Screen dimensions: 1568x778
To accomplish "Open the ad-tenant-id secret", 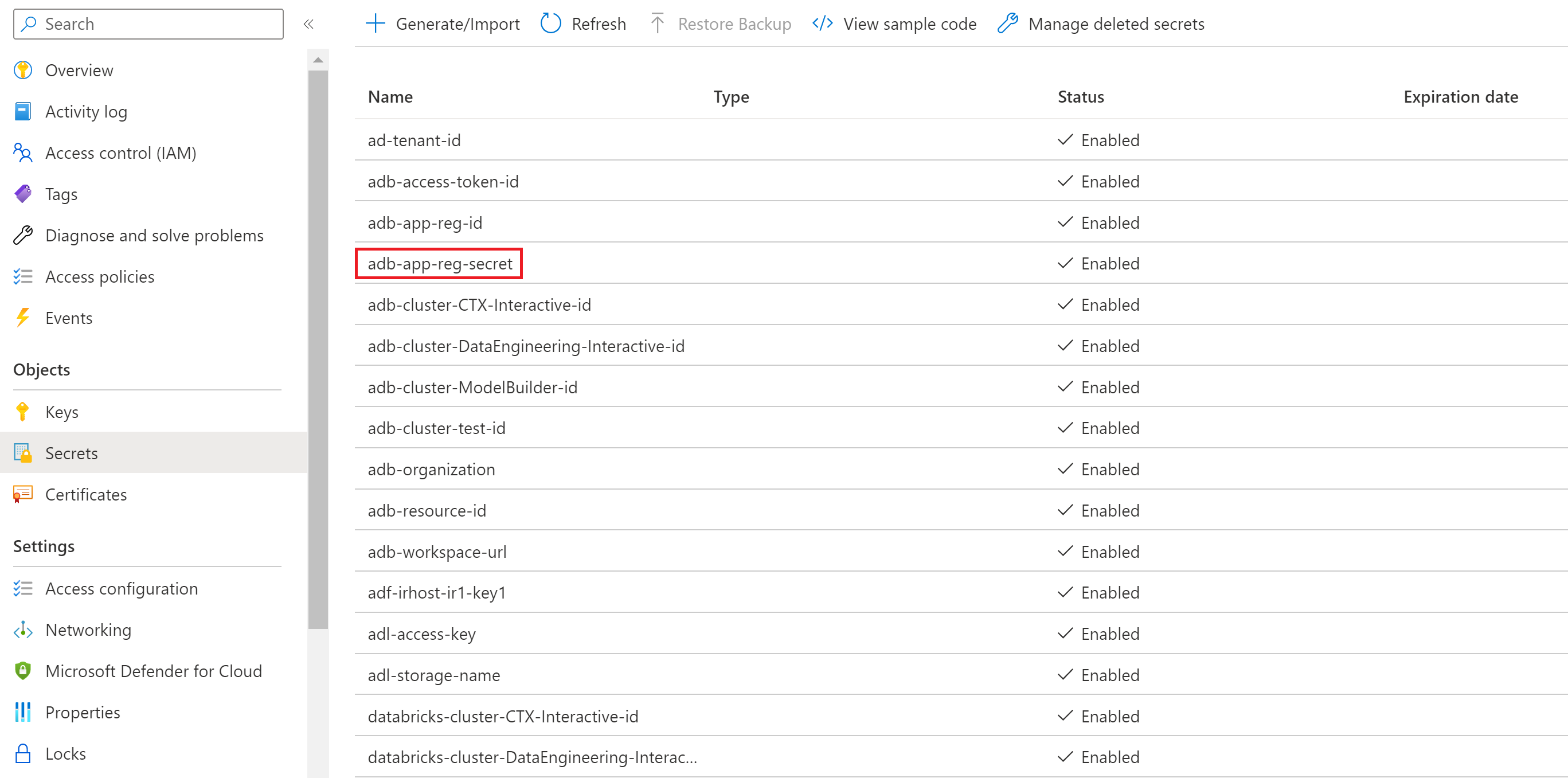I will (414, 140).
